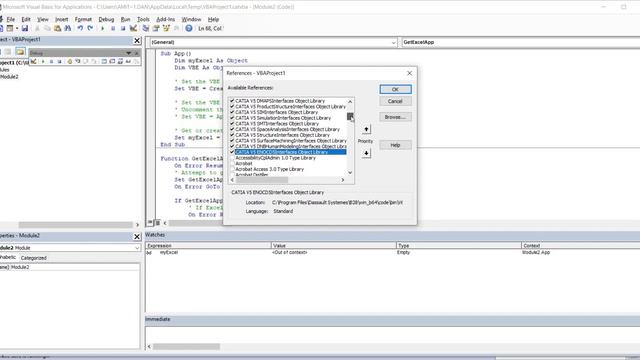
Task: Click the Toggle Folders icon in Project panel
Action: [20, 52]
